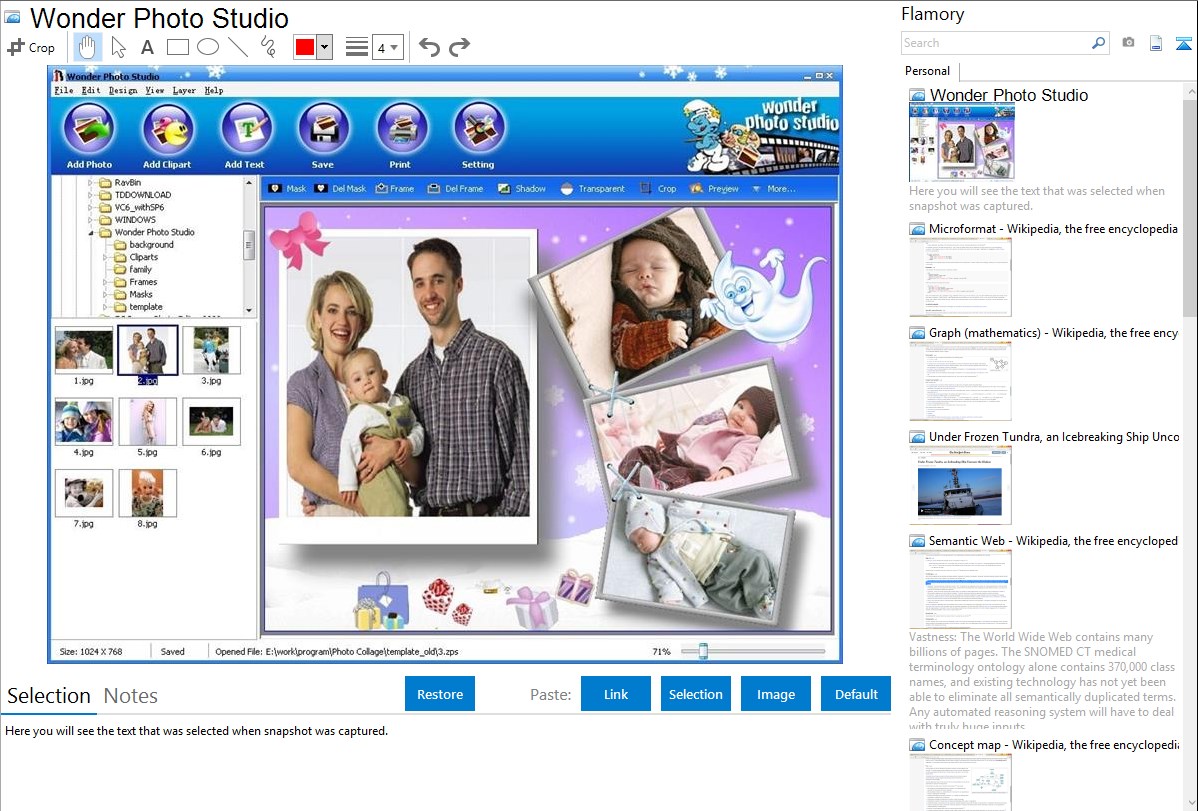This screenshot has width=1198, height=811.
Task: Select the template folder
Action: (x=138, y=307)
